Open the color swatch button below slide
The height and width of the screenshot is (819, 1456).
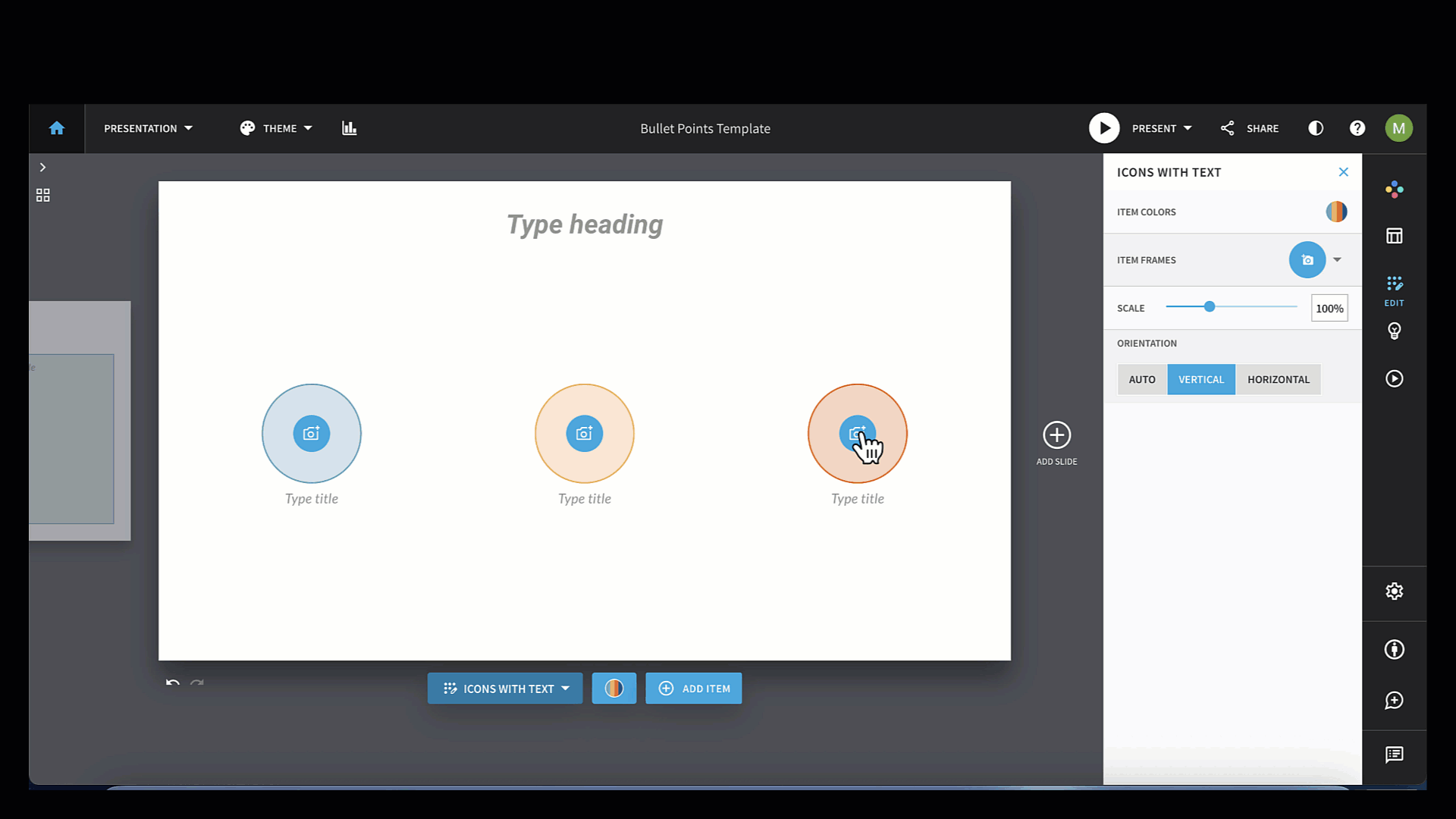coord(614,688)
